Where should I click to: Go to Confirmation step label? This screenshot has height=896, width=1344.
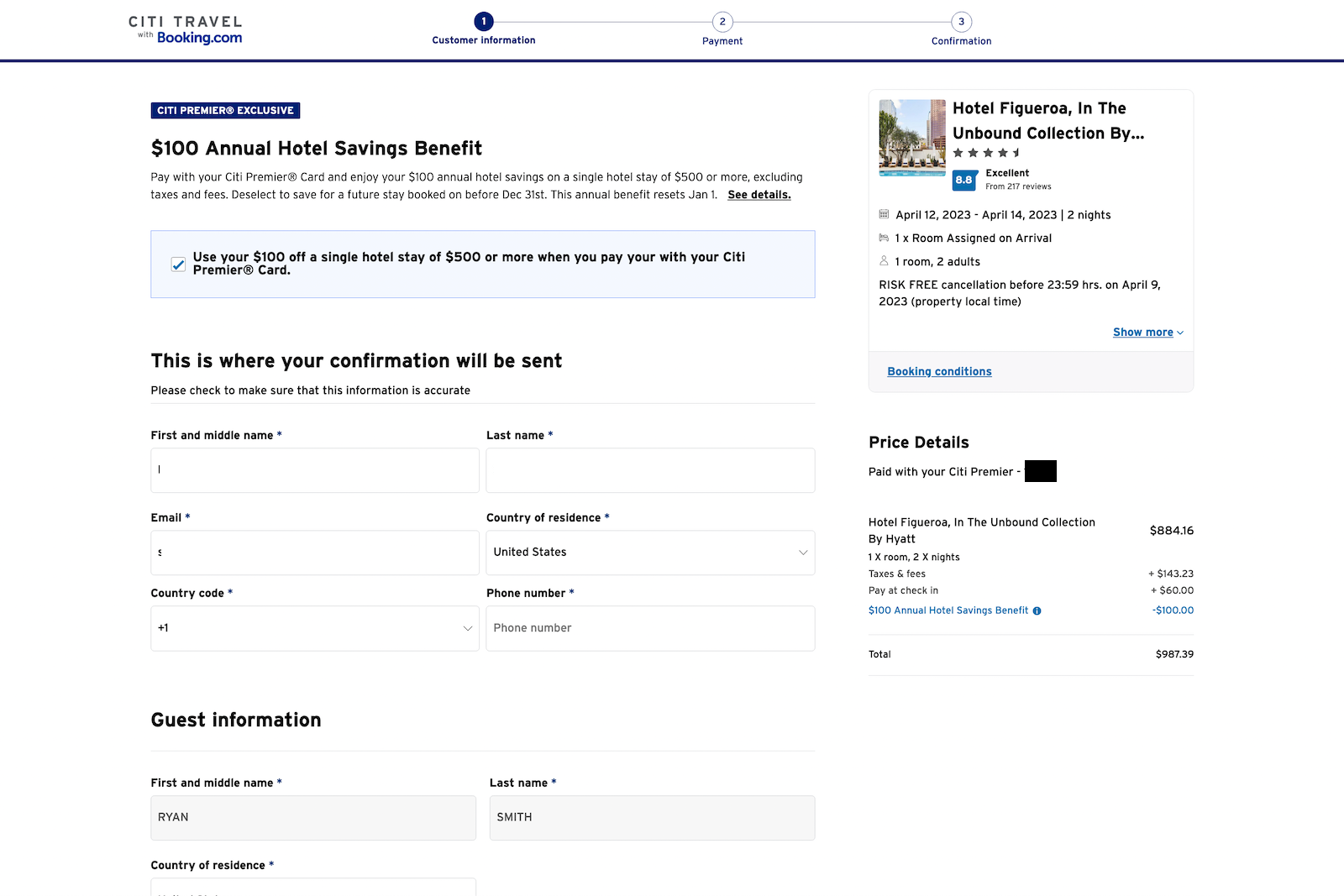962,41
